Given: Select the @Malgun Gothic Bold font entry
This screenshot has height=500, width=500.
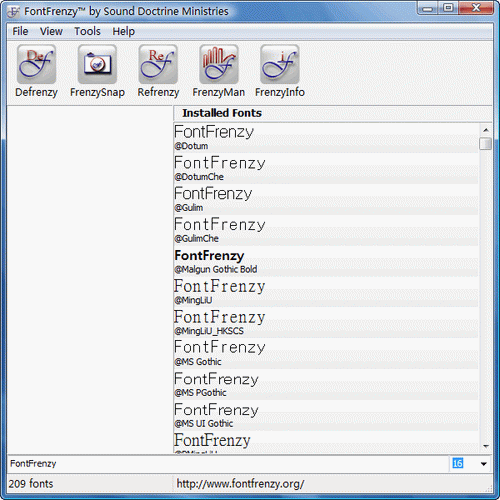Looking at the screenshot, I should pyautogui.click(x=326, y=261).
